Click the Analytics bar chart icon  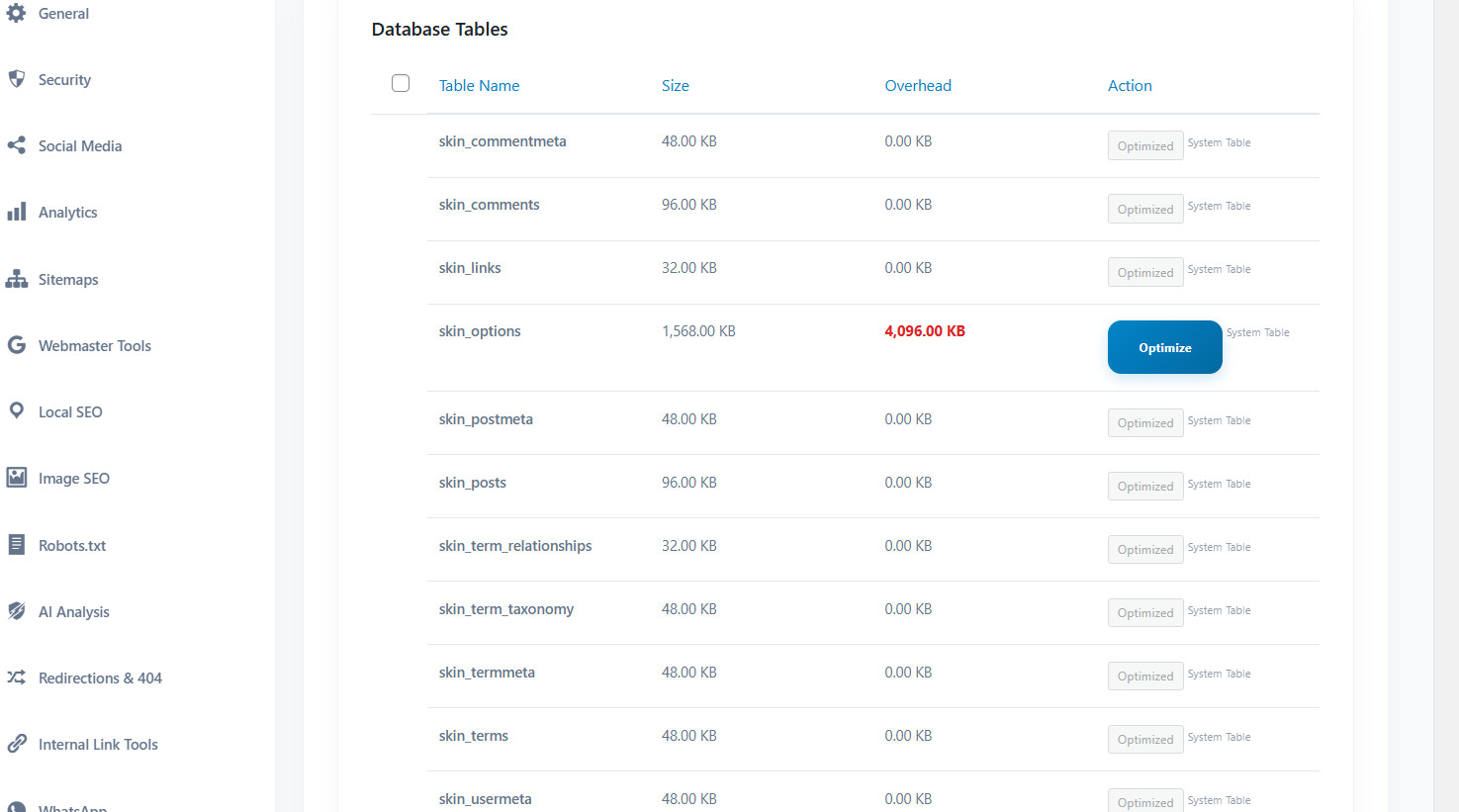pos(16,212)
